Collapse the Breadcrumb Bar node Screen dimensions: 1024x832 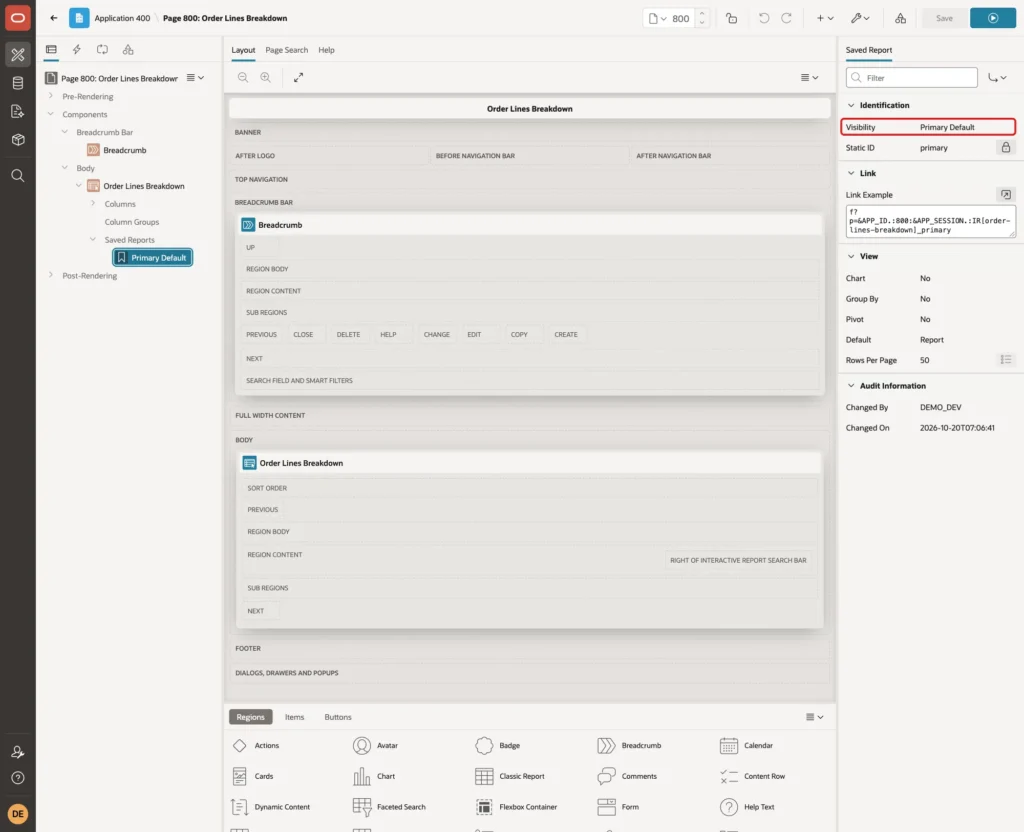click(65, 132)
